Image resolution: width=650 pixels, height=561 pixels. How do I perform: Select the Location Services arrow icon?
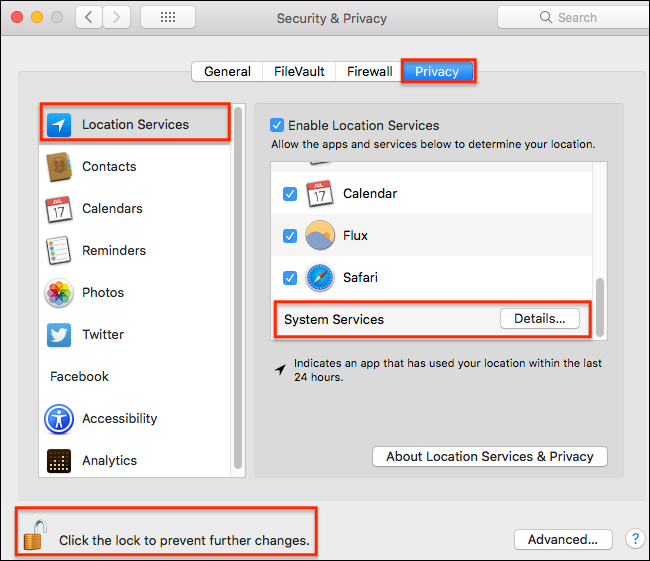coord(59,124)
